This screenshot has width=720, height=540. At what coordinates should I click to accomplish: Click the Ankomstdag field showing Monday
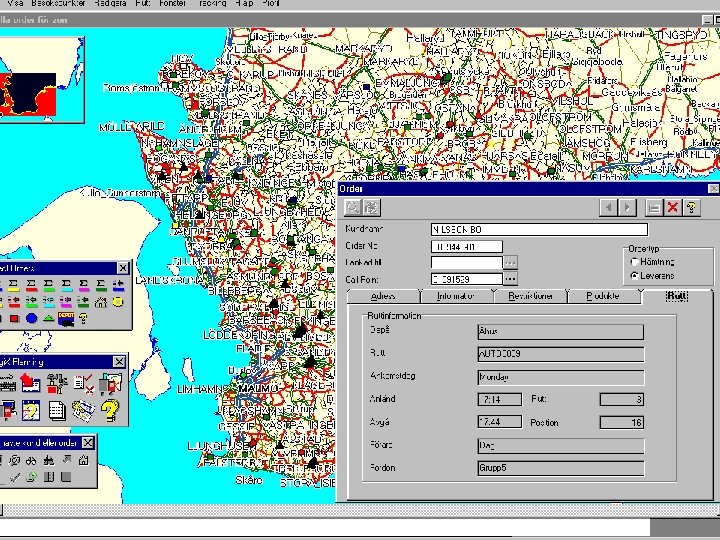[x=560, y=377]
